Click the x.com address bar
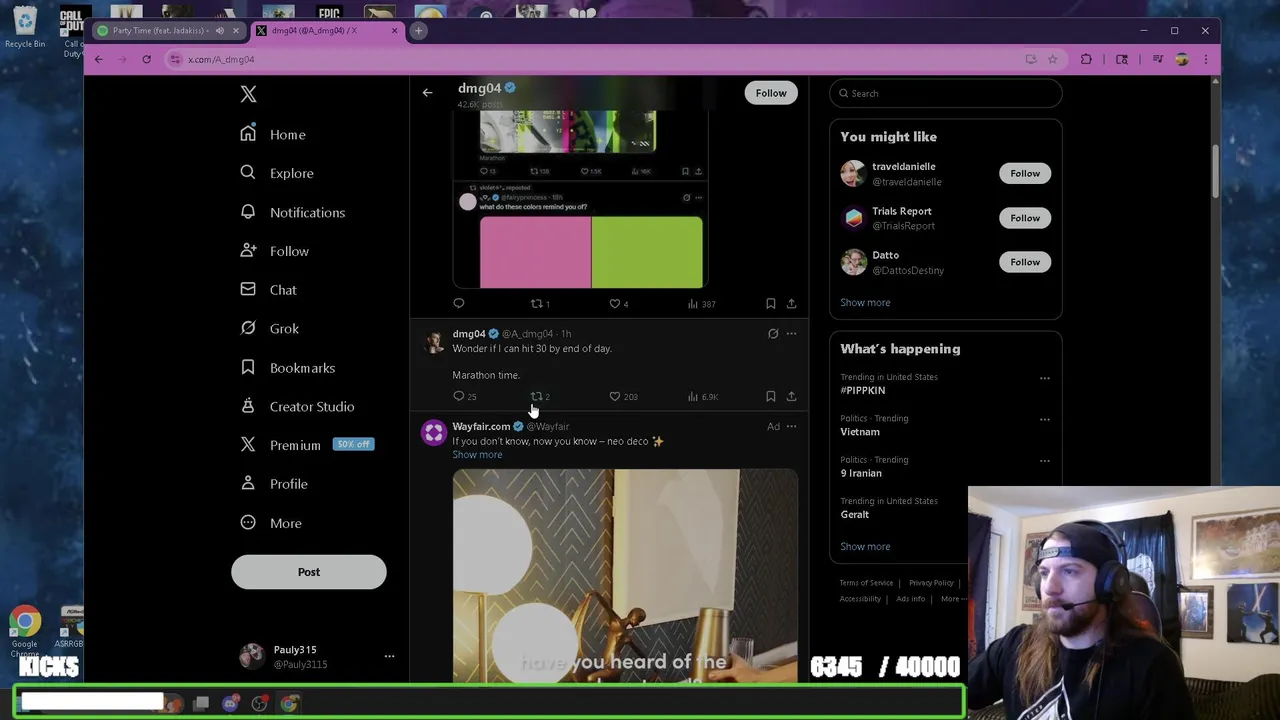Viewport: 1280px width, 720px height. [x=600, y=59]
